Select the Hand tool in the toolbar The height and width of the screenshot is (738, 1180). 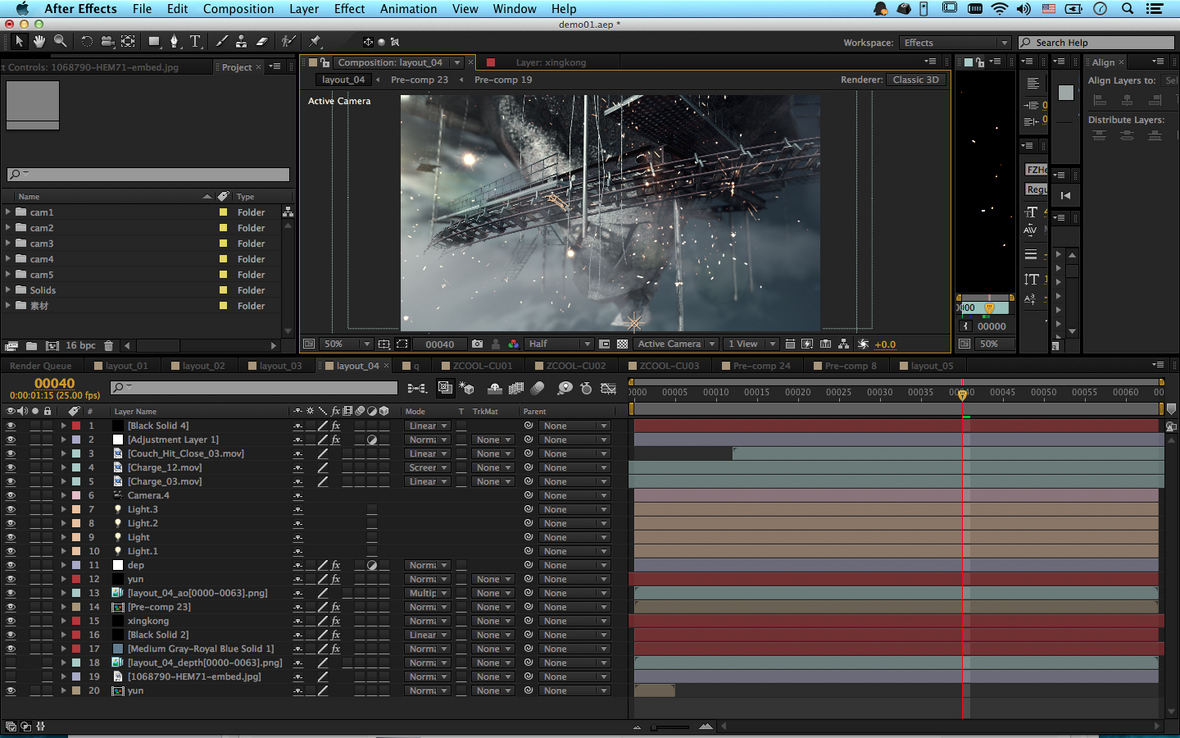40,41
